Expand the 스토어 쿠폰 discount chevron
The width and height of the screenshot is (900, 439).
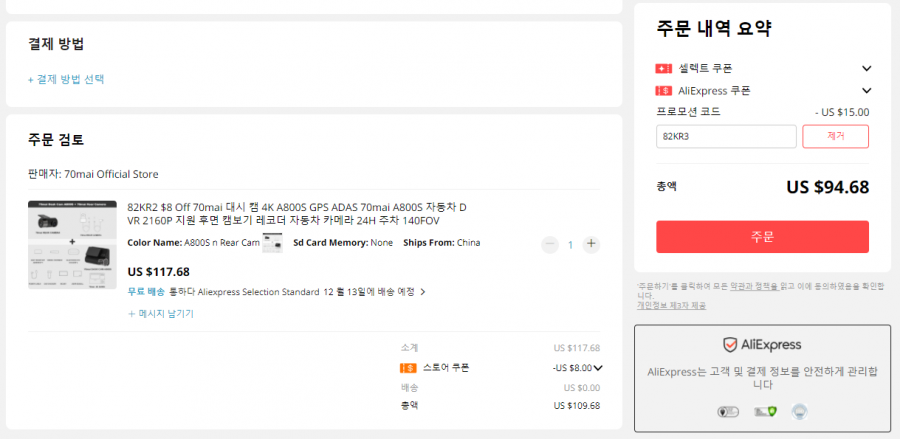[599, 368]
